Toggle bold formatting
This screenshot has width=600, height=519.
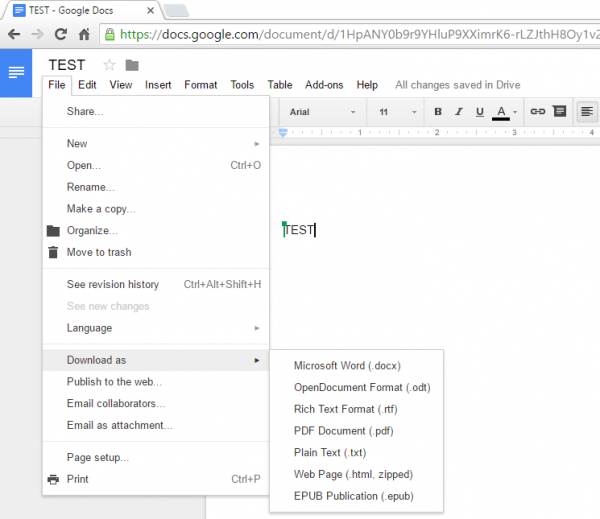(438, 112)
